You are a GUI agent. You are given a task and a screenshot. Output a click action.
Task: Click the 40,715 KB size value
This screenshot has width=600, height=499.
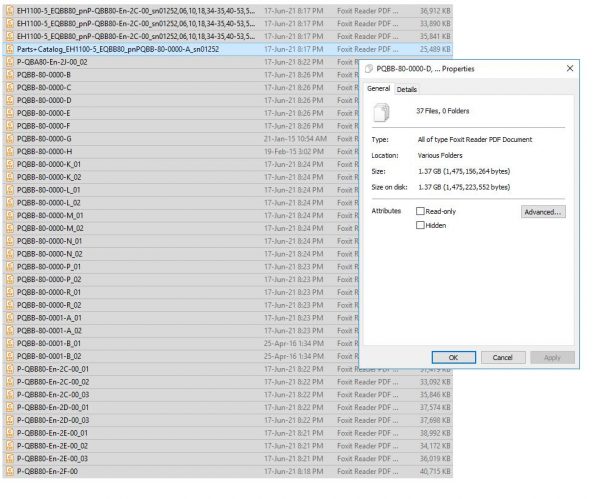pyautogui.click(x=435, y=471)
